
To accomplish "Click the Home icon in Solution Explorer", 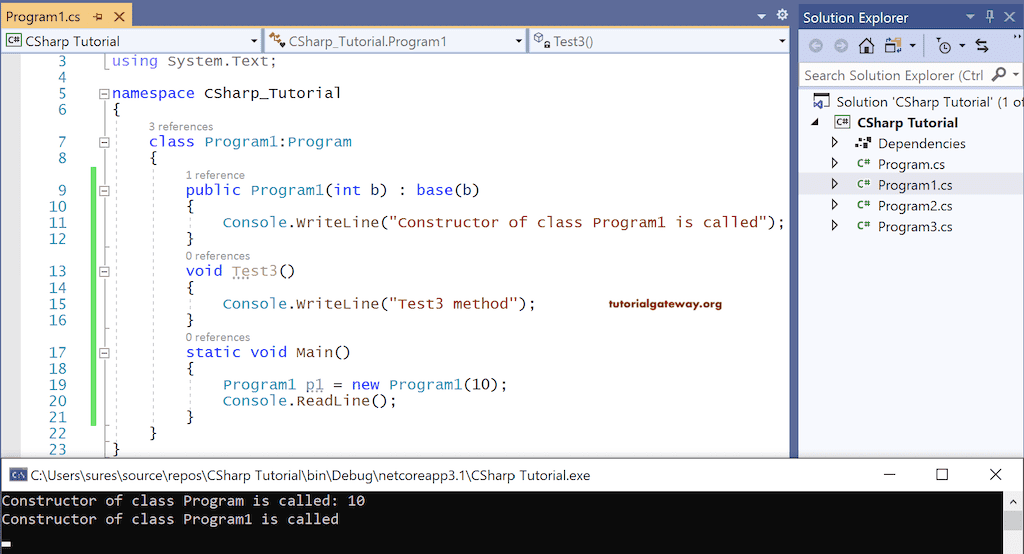I will coord(867,45).
